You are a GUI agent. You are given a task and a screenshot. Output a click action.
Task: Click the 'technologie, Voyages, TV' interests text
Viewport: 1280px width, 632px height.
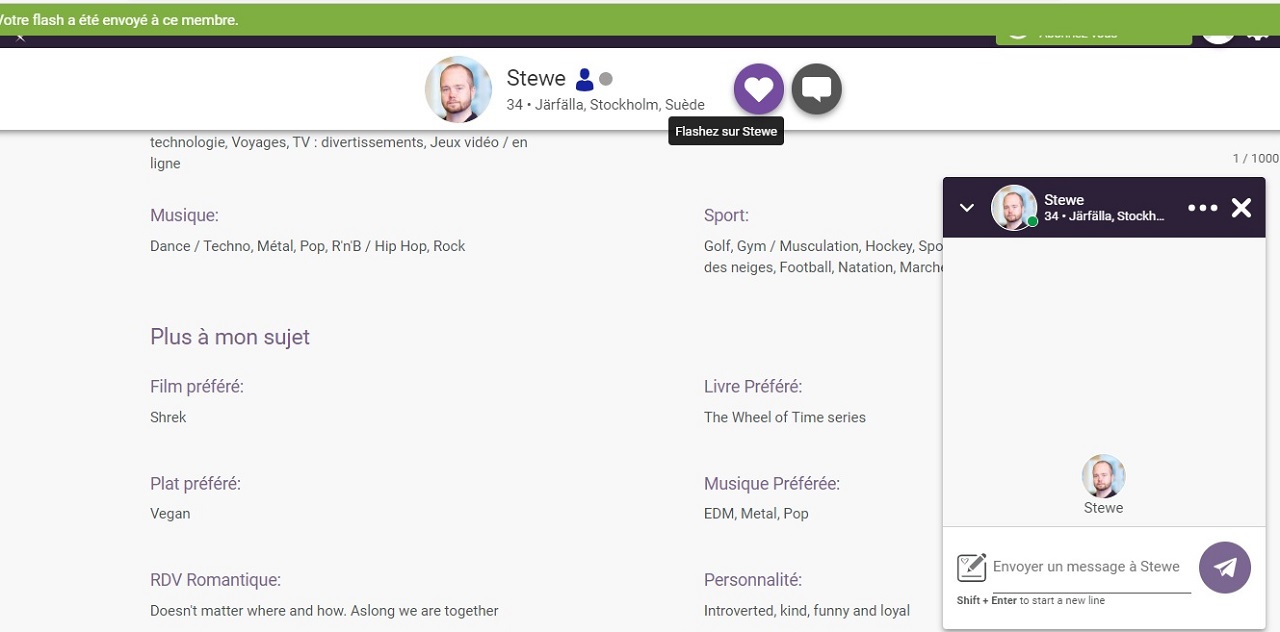339,152
